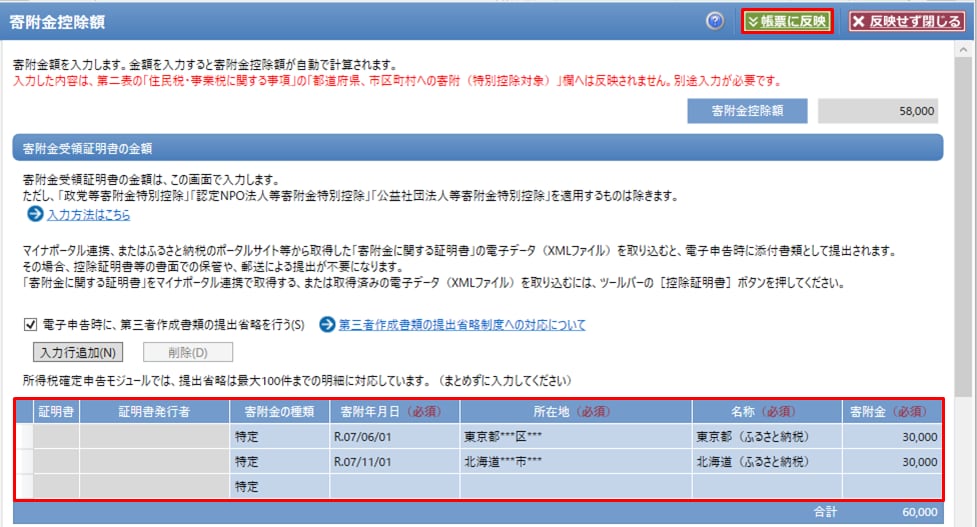Click arrow icon beside 提出省略制度 link

[326, 325]
